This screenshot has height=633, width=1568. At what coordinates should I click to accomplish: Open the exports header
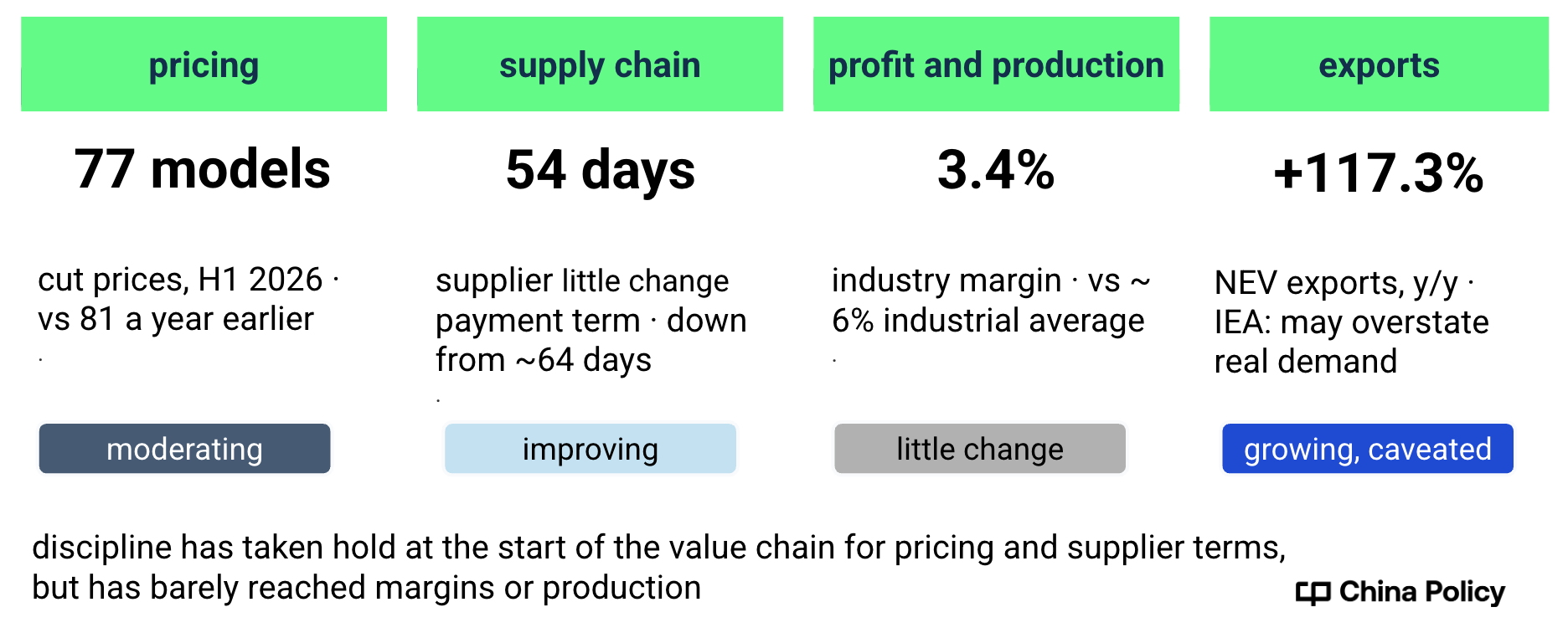point(1379,64)
